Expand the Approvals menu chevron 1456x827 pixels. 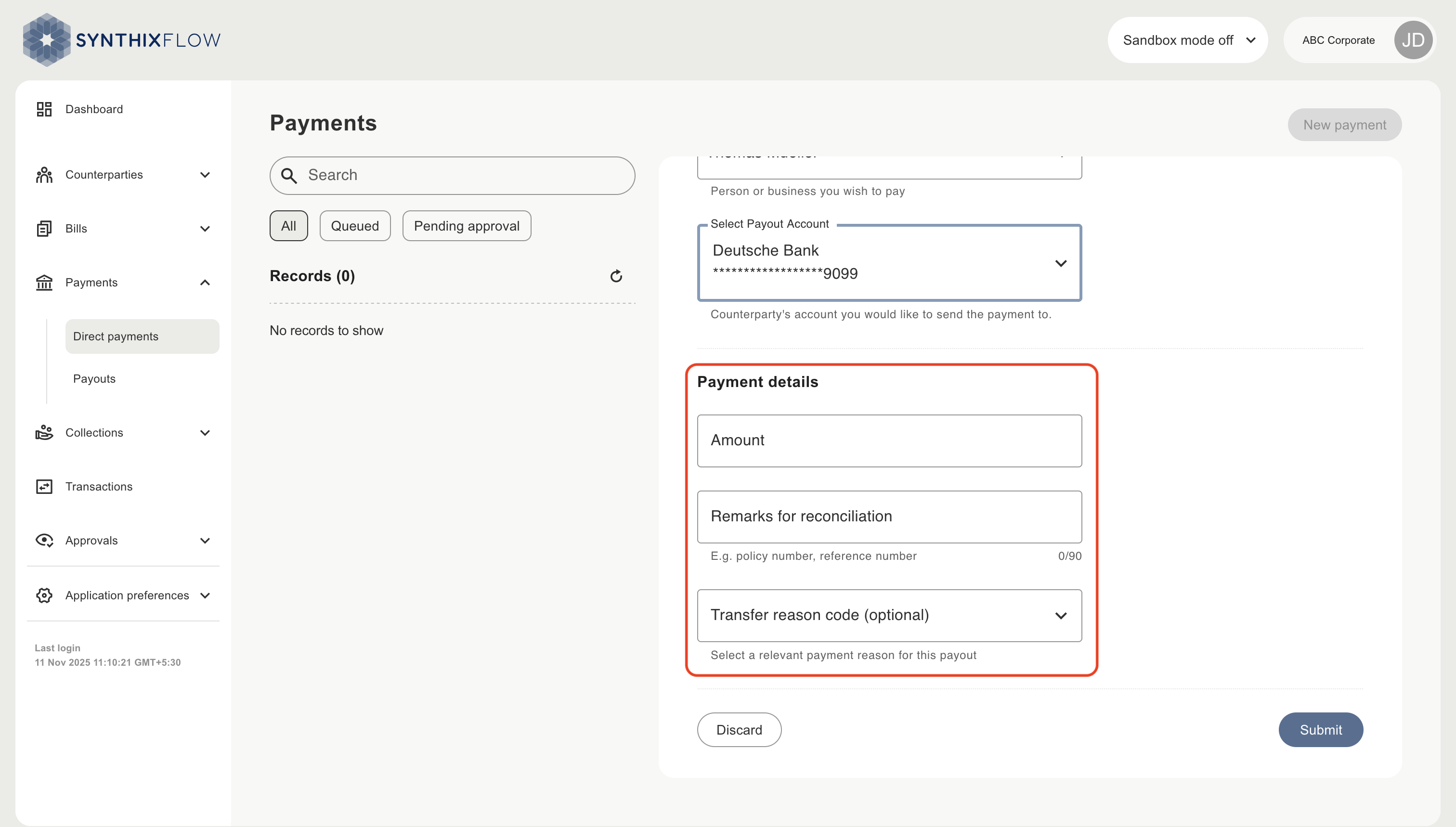click(205, 541)
